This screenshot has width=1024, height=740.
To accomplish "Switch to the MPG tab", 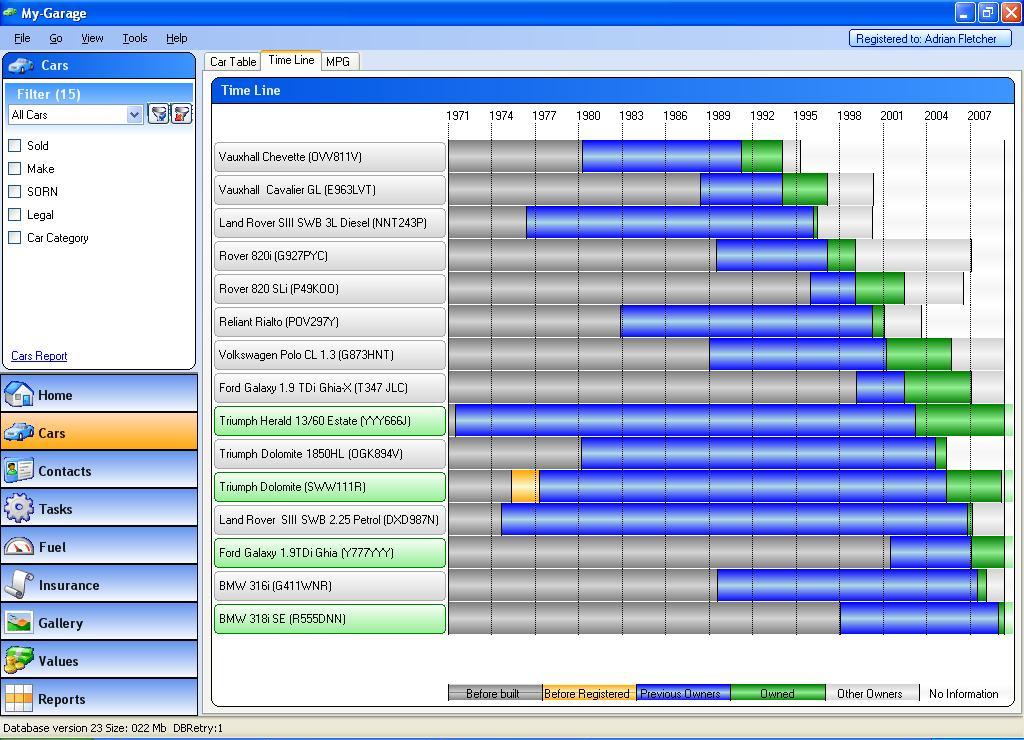I will click(338, 62).
